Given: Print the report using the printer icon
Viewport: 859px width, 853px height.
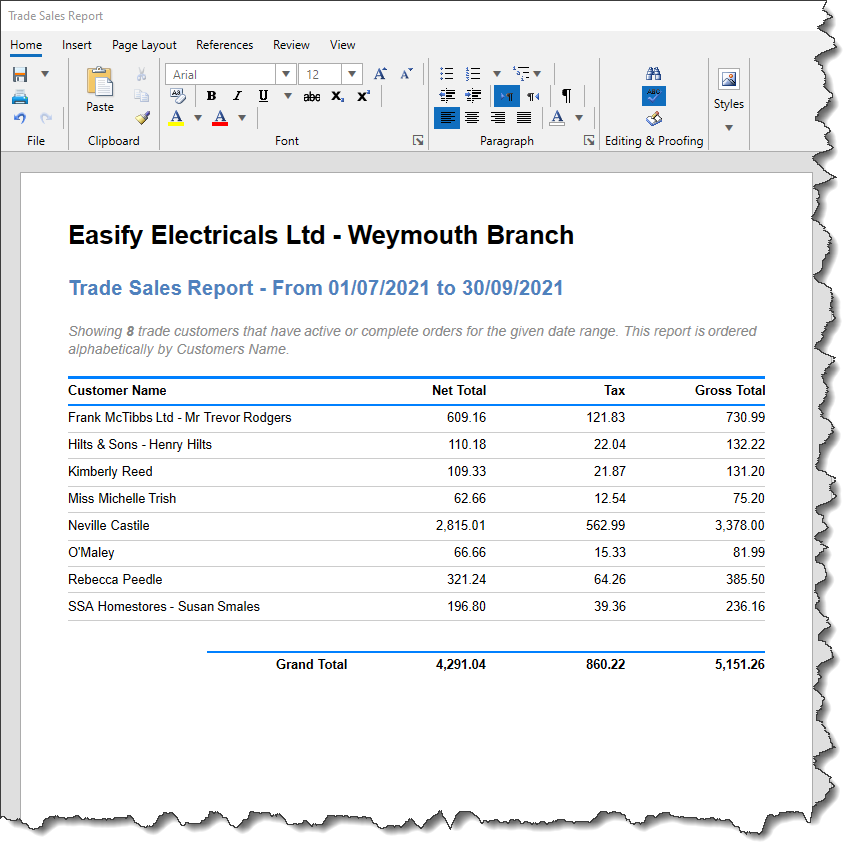Looking at the screenshot, I should (x=20, y=97).
